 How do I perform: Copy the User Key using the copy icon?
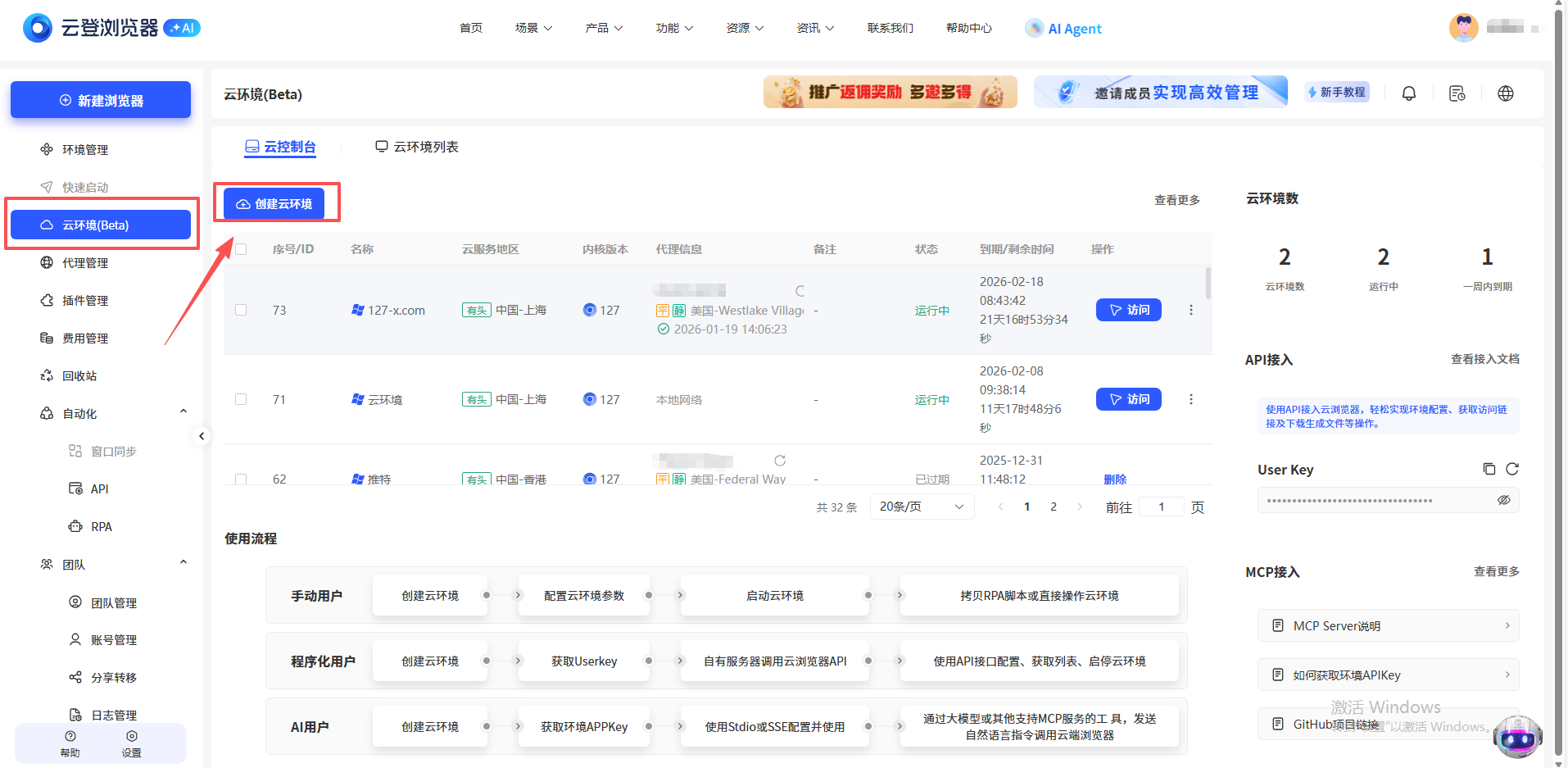pos(1489,469)
